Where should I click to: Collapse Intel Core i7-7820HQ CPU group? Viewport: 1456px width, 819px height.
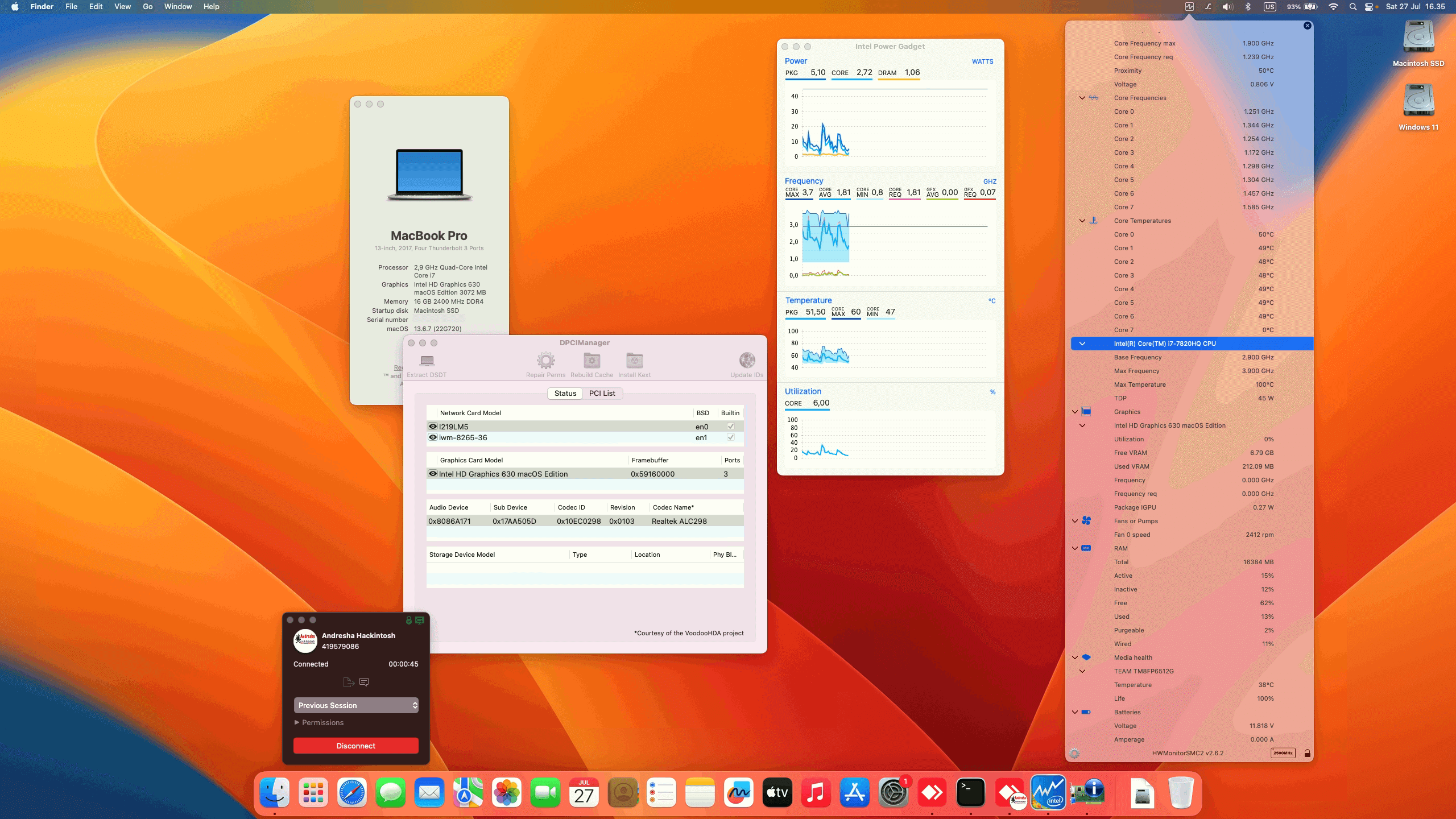pyautogui.click(x=1082, y=344)
